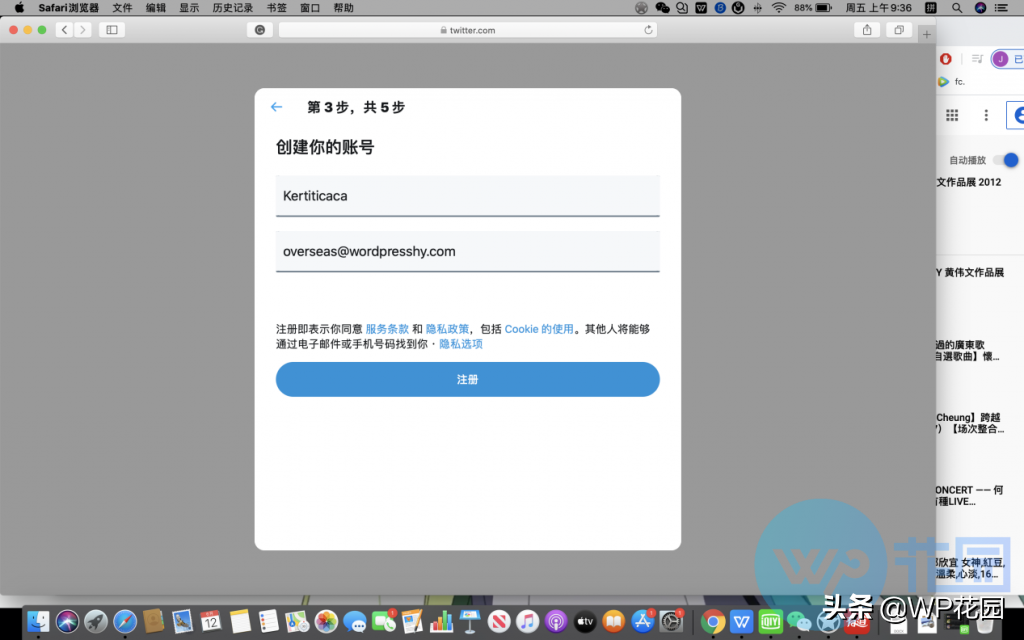Go back with the blue arrow in signup dialog
Screen dimensions: 1024x640
(x=276, y=107)
